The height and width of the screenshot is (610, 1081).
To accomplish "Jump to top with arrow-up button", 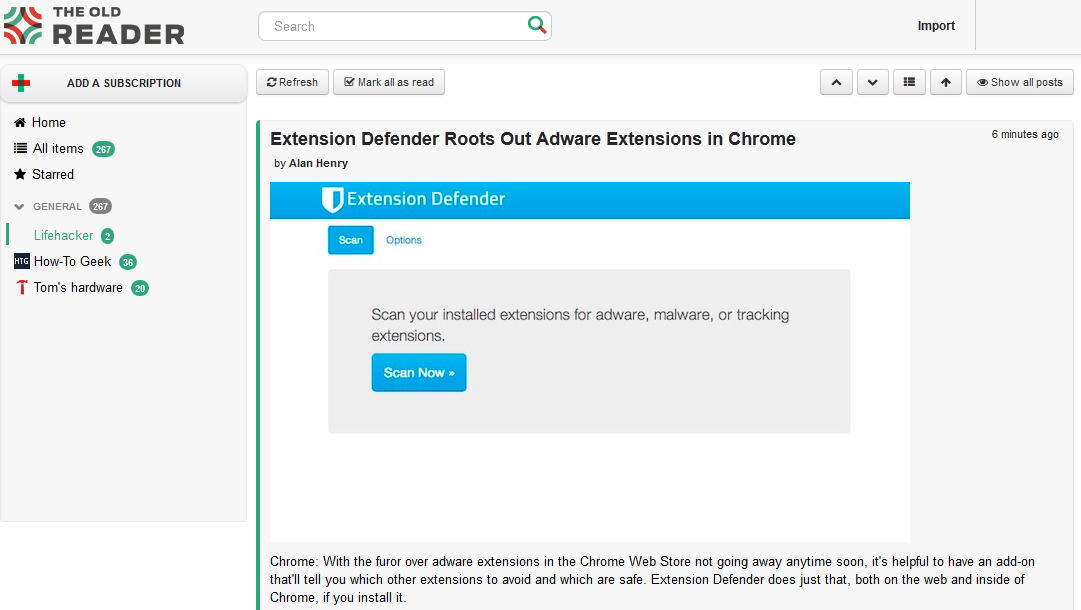I will [x=946, y=82].
